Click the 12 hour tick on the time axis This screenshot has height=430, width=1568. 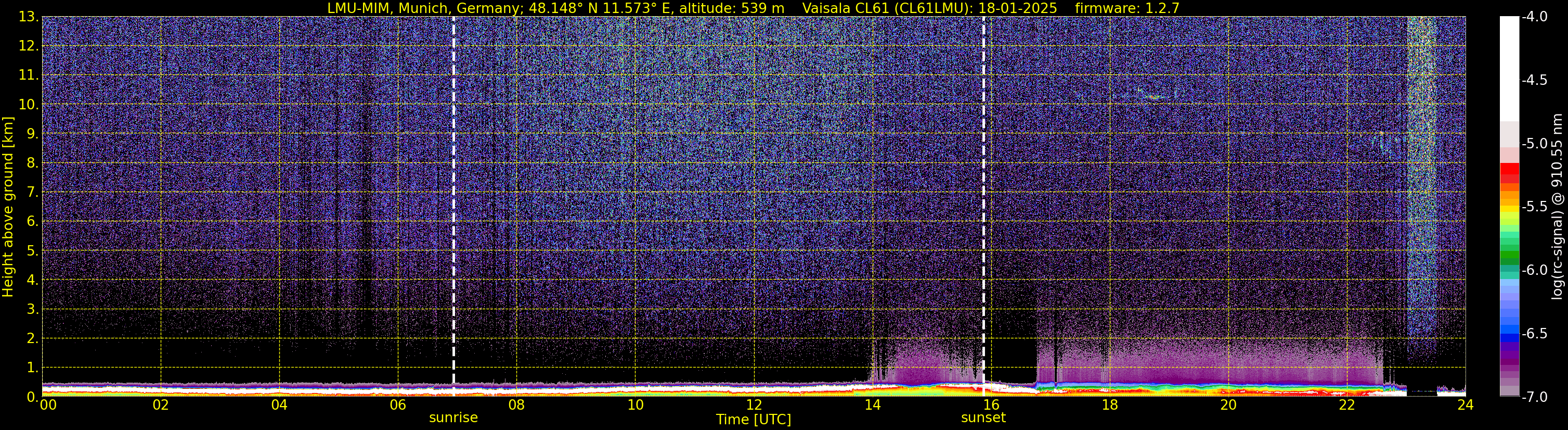pos(754,405)
